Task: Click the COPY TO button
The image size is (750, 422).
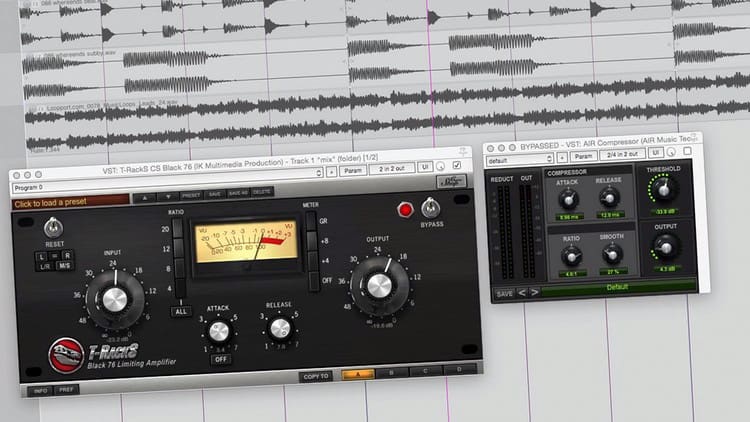Action: pos(315,376)
